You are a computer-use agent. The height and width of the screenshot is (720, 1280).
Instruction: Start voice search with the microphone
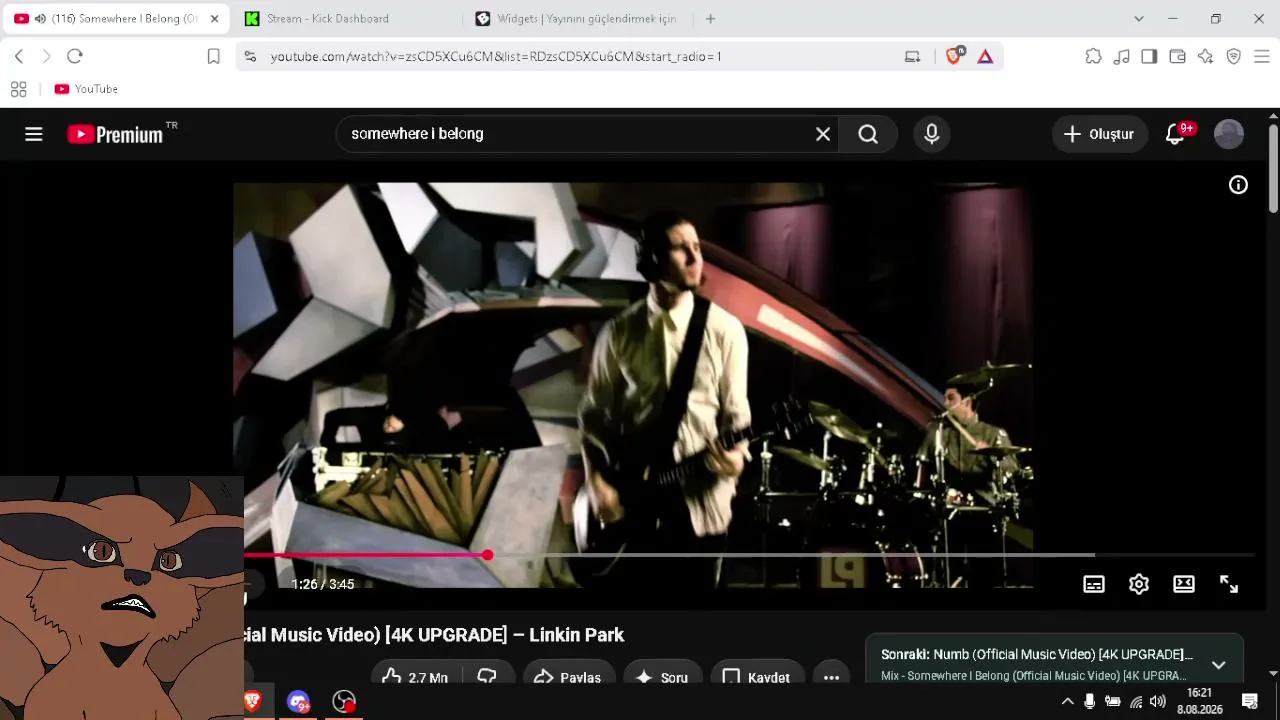pos(932,134)
